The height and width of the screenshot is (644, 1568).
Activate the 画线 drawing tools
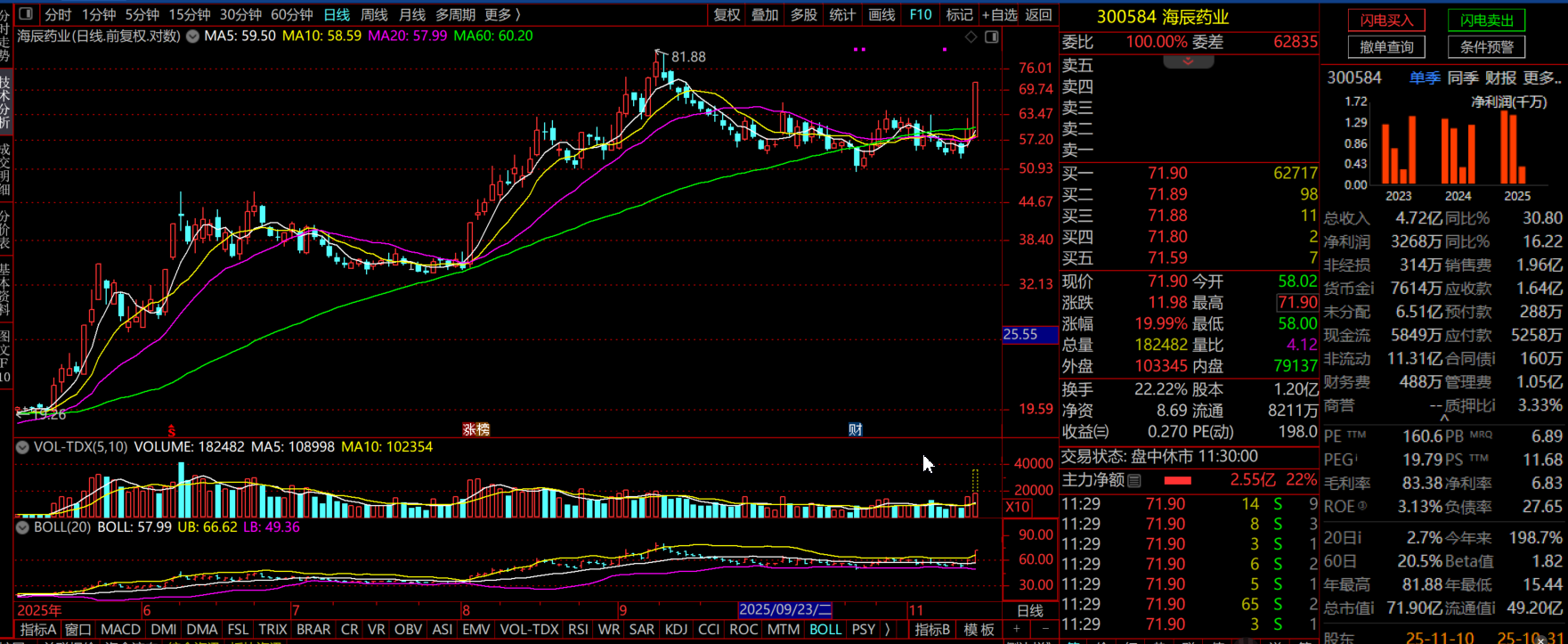point(881,14)
